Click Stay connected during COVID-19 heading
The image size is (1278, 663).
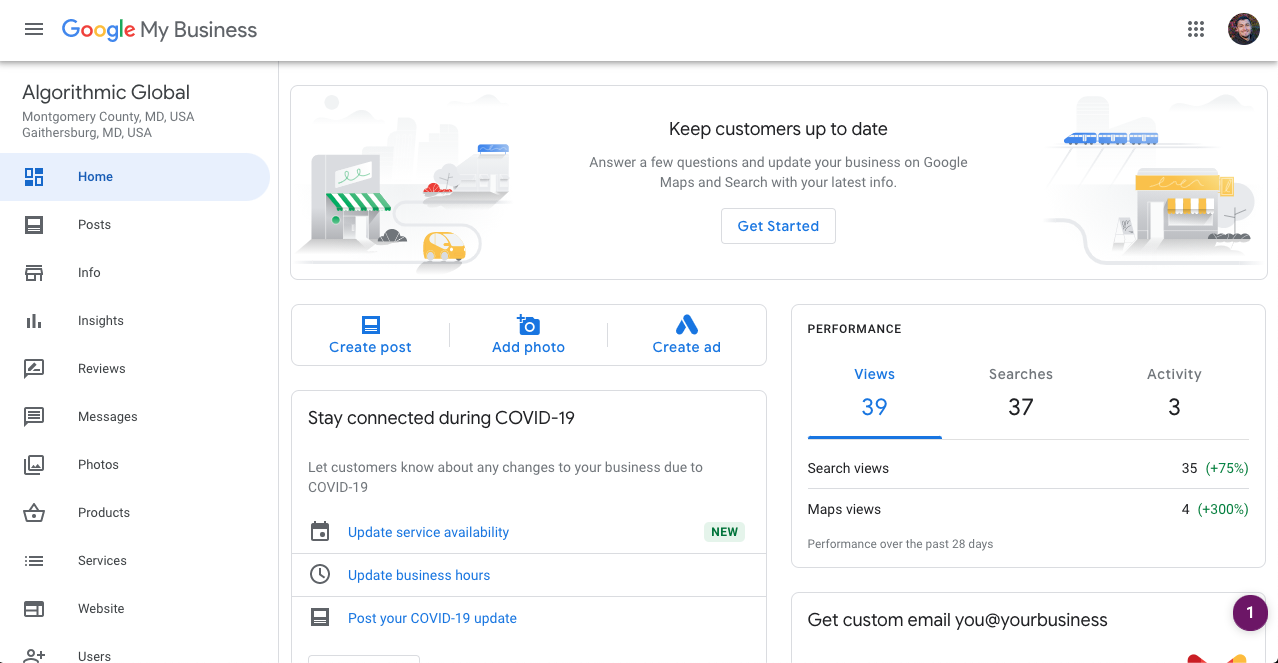tap(441, 418)
